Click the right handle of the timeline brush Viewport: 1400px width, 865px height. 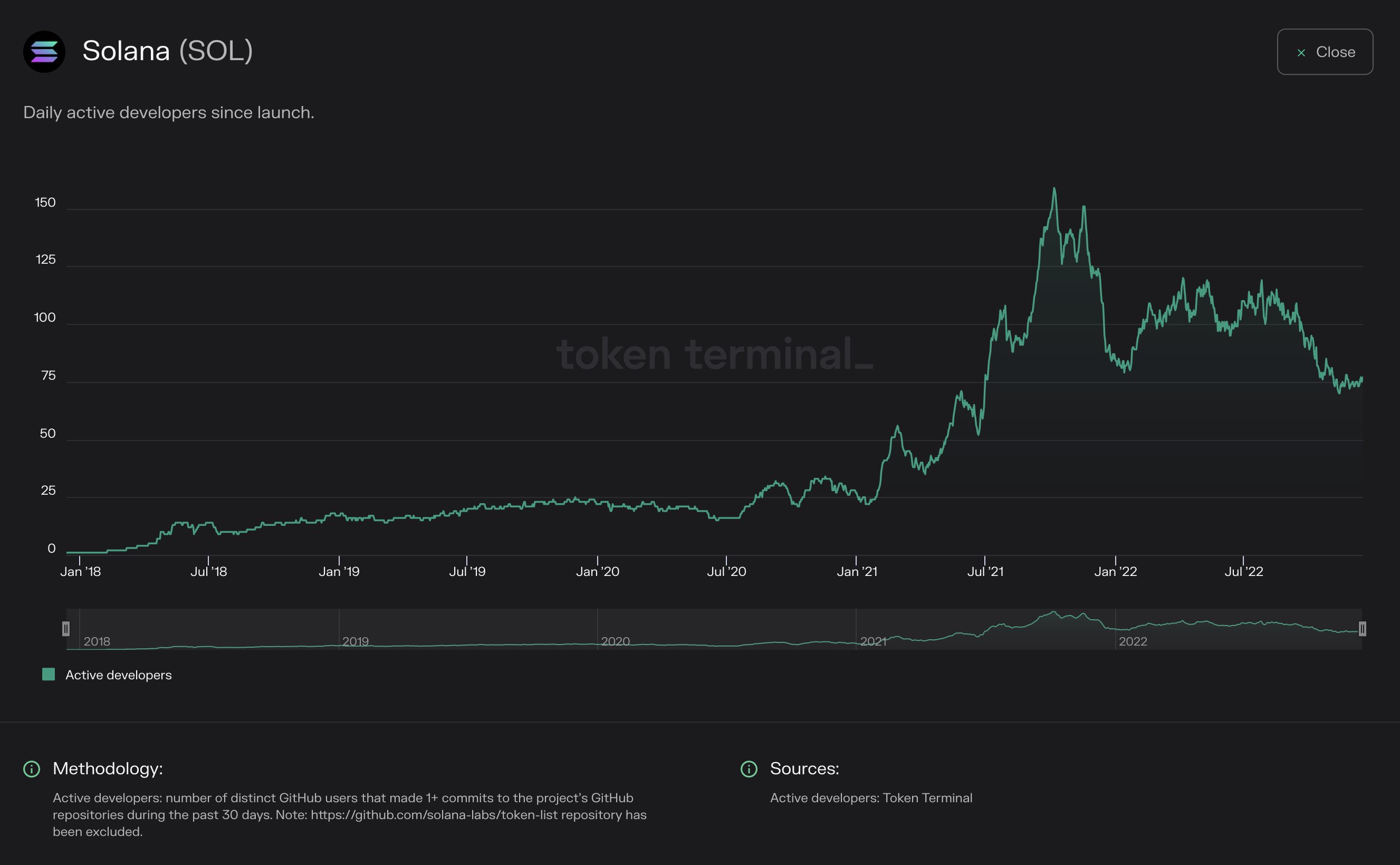(x=1363, y=629)
